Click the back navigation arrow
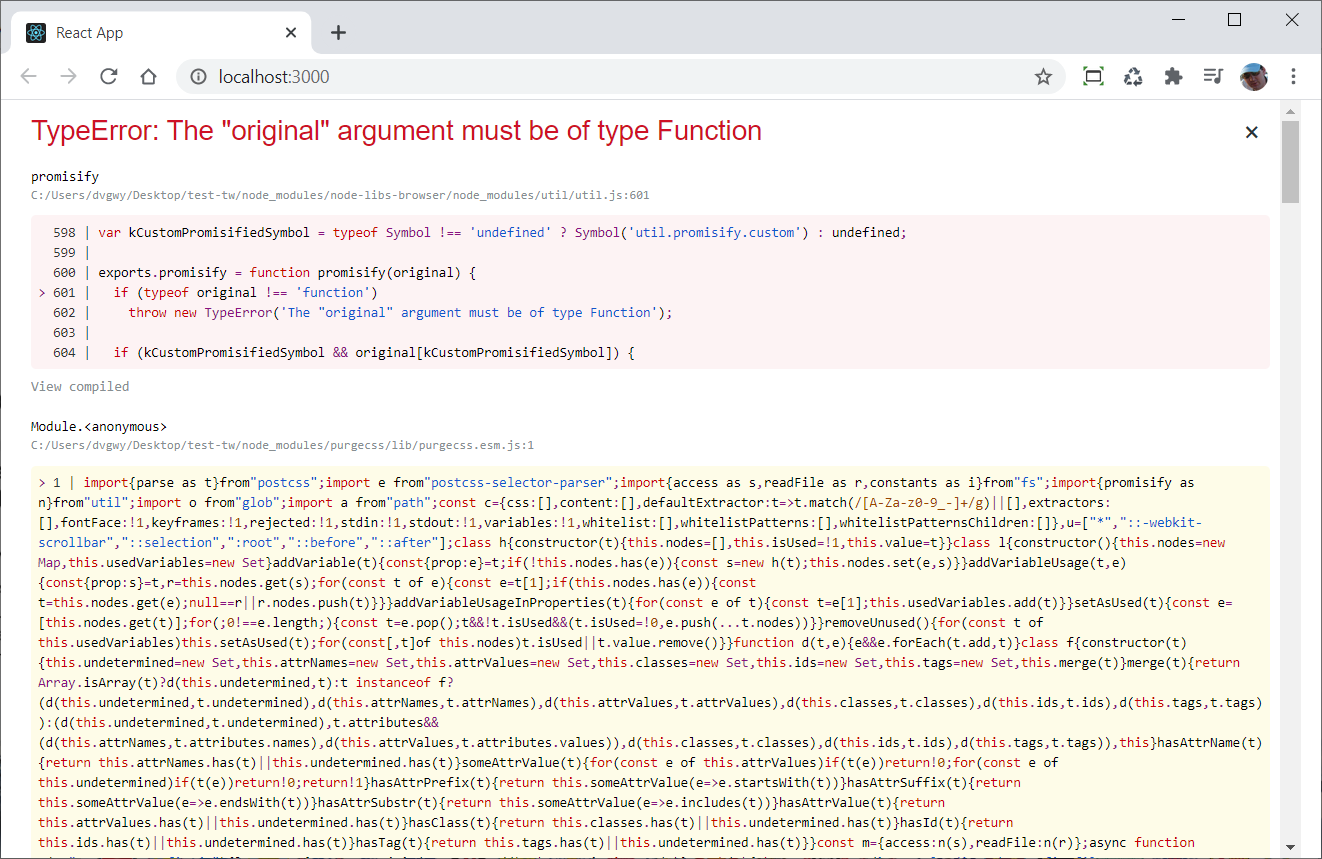The height and width of the screenshot is (859, 1322). pyautogui.click(x=28, y=76)
